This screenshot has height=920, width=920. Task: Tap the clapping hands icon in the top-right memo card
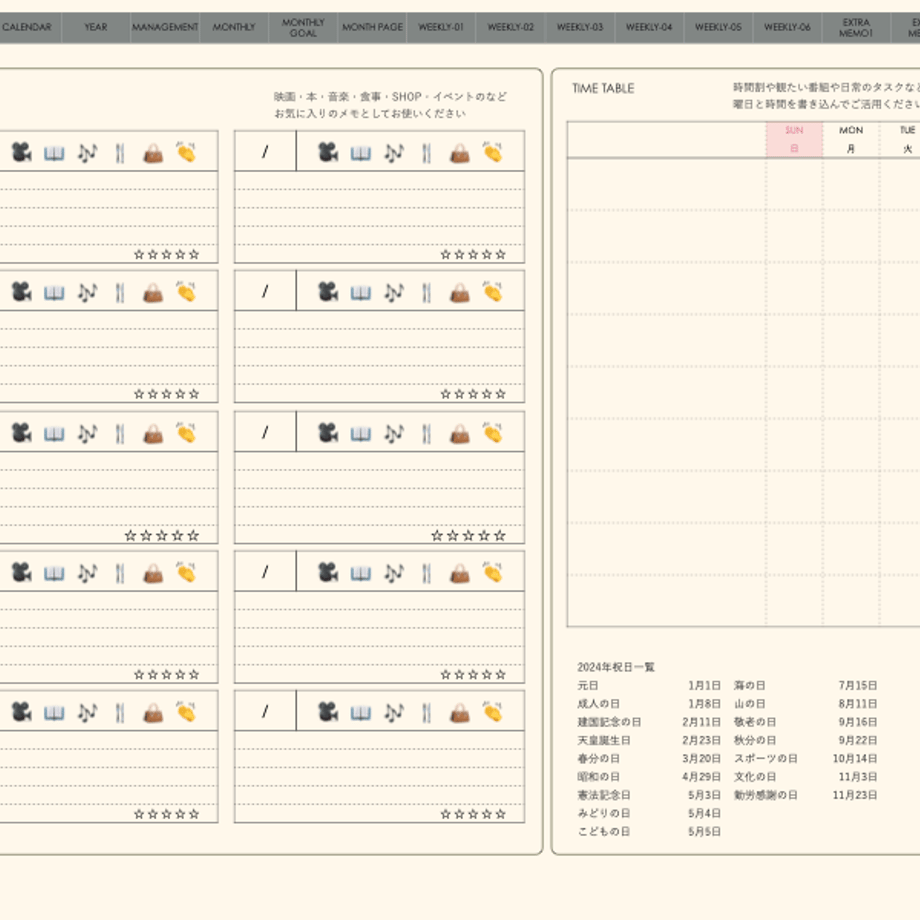[x=492, y=152]
